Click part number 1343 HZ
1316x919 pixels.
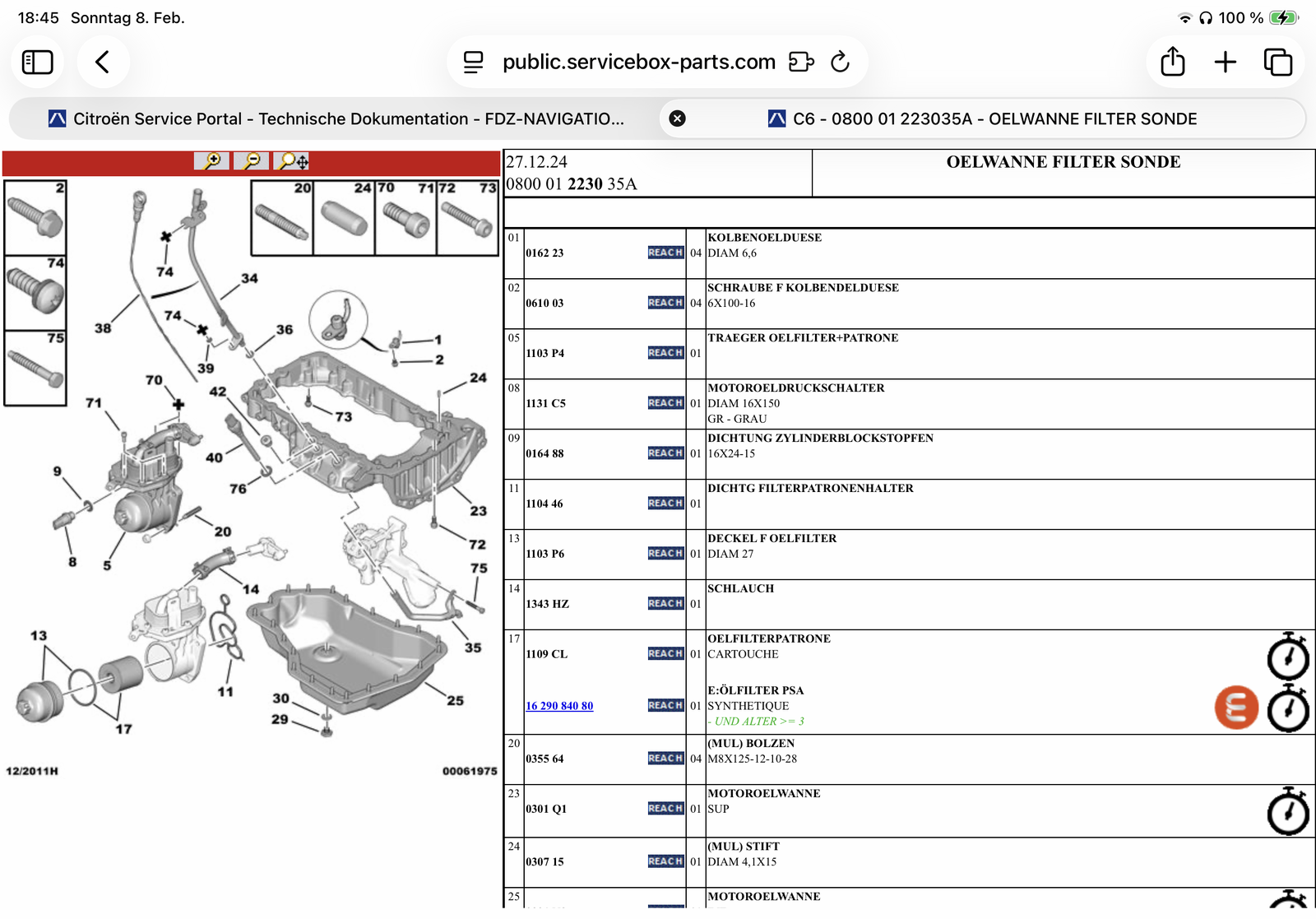(548, 605)
